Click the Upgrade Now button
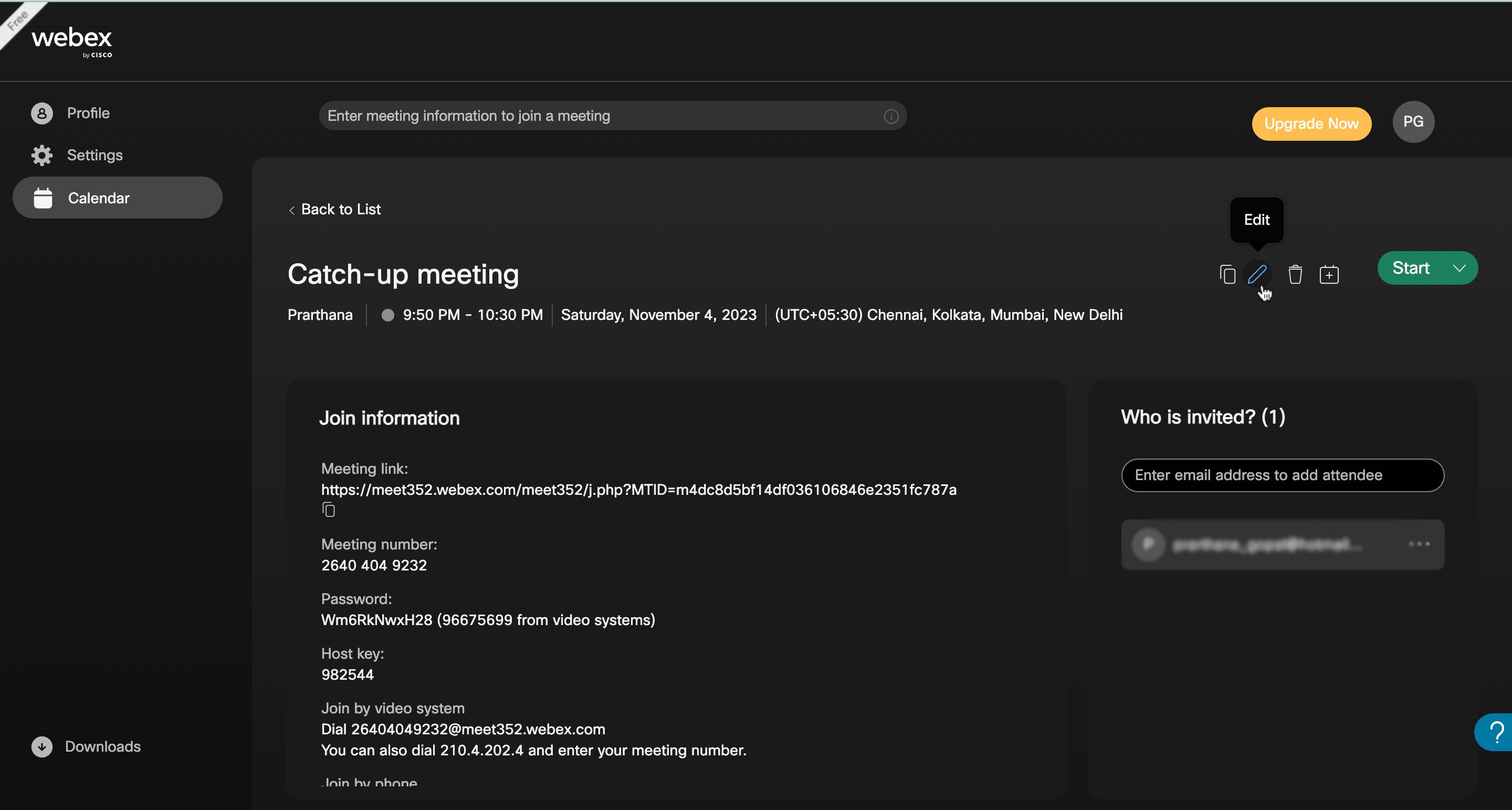This screenshot has height=810, width=1512. pos(1311,124)
